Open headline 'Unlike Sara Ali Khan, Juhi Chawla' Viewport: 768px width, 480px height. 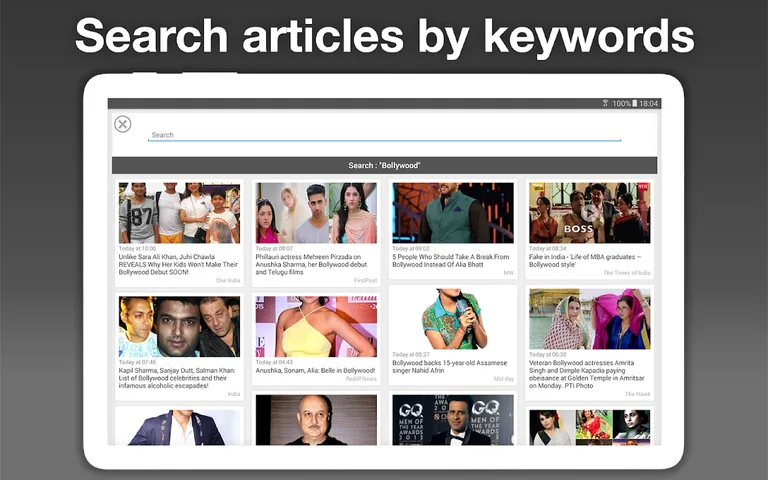(x=178, y=264)
